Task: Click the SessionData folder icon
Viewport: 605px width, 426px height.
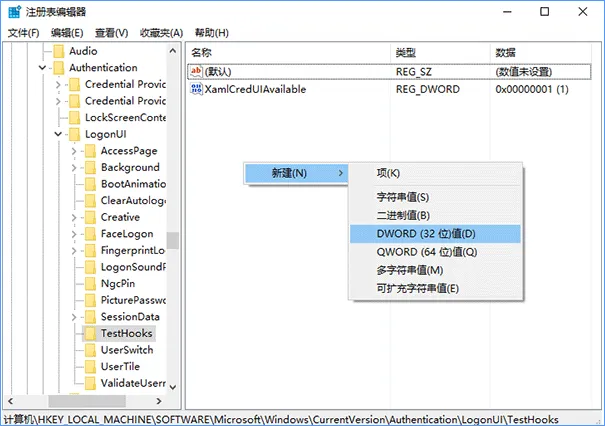Action: (x=90, y=317)
